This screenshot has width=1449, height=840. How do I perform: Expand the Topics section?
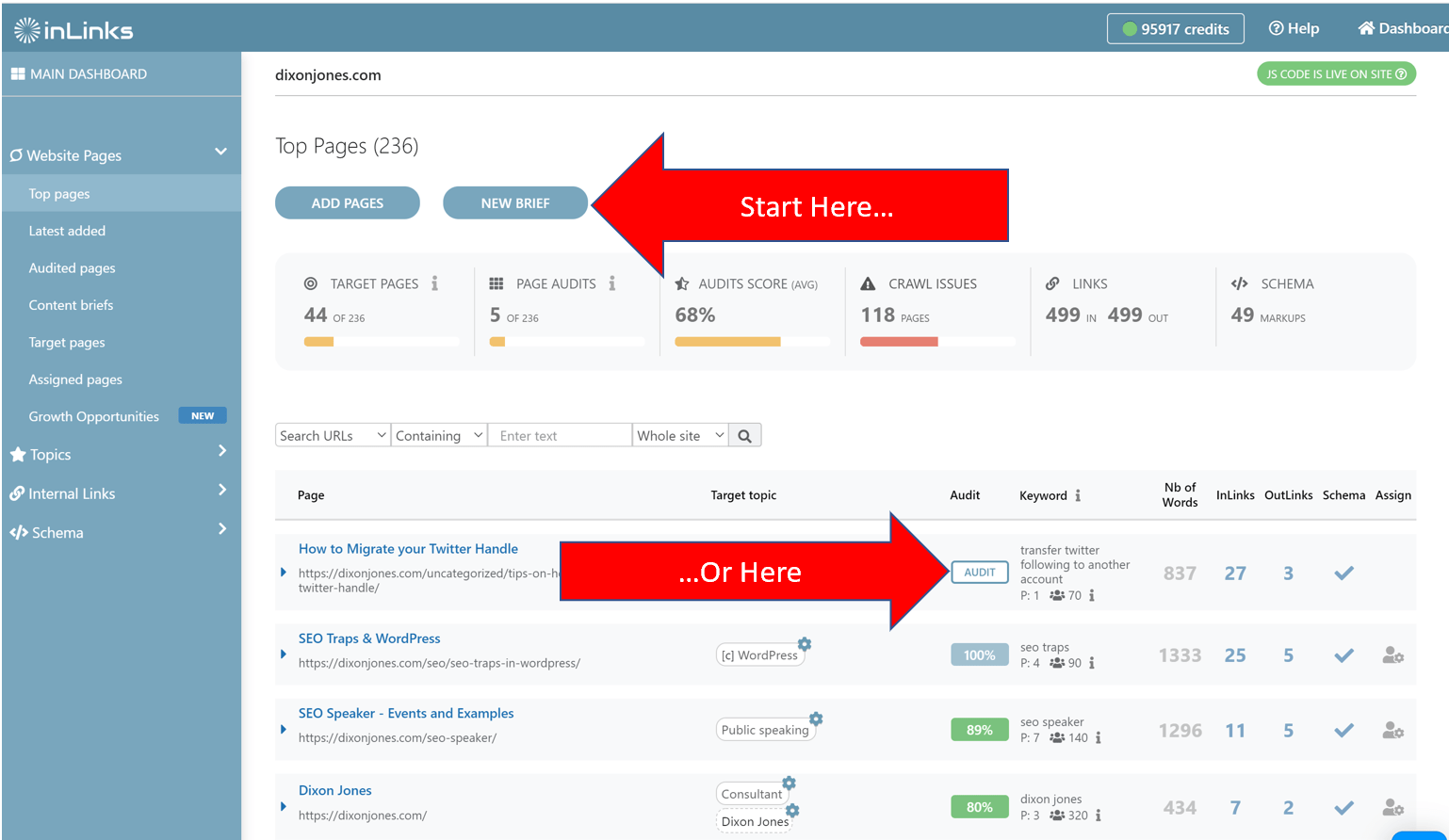(222, 451)
